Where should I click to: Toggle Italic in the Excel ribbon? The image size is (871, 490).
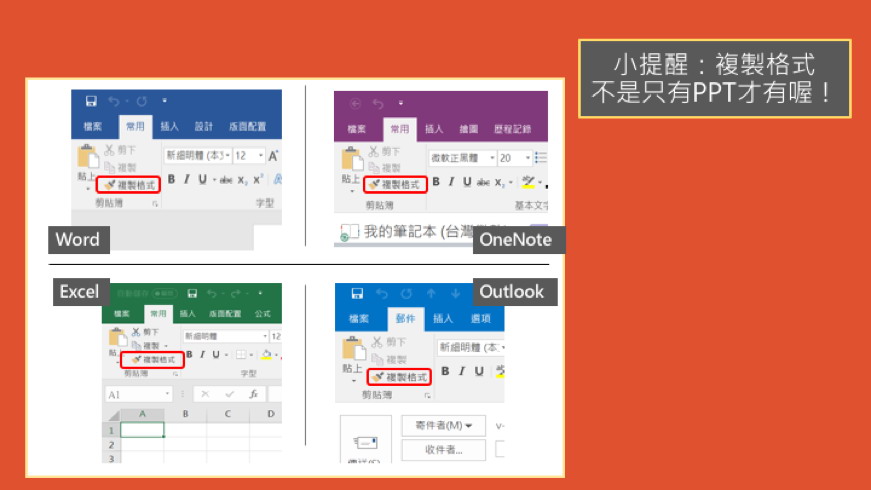point(203,354)
